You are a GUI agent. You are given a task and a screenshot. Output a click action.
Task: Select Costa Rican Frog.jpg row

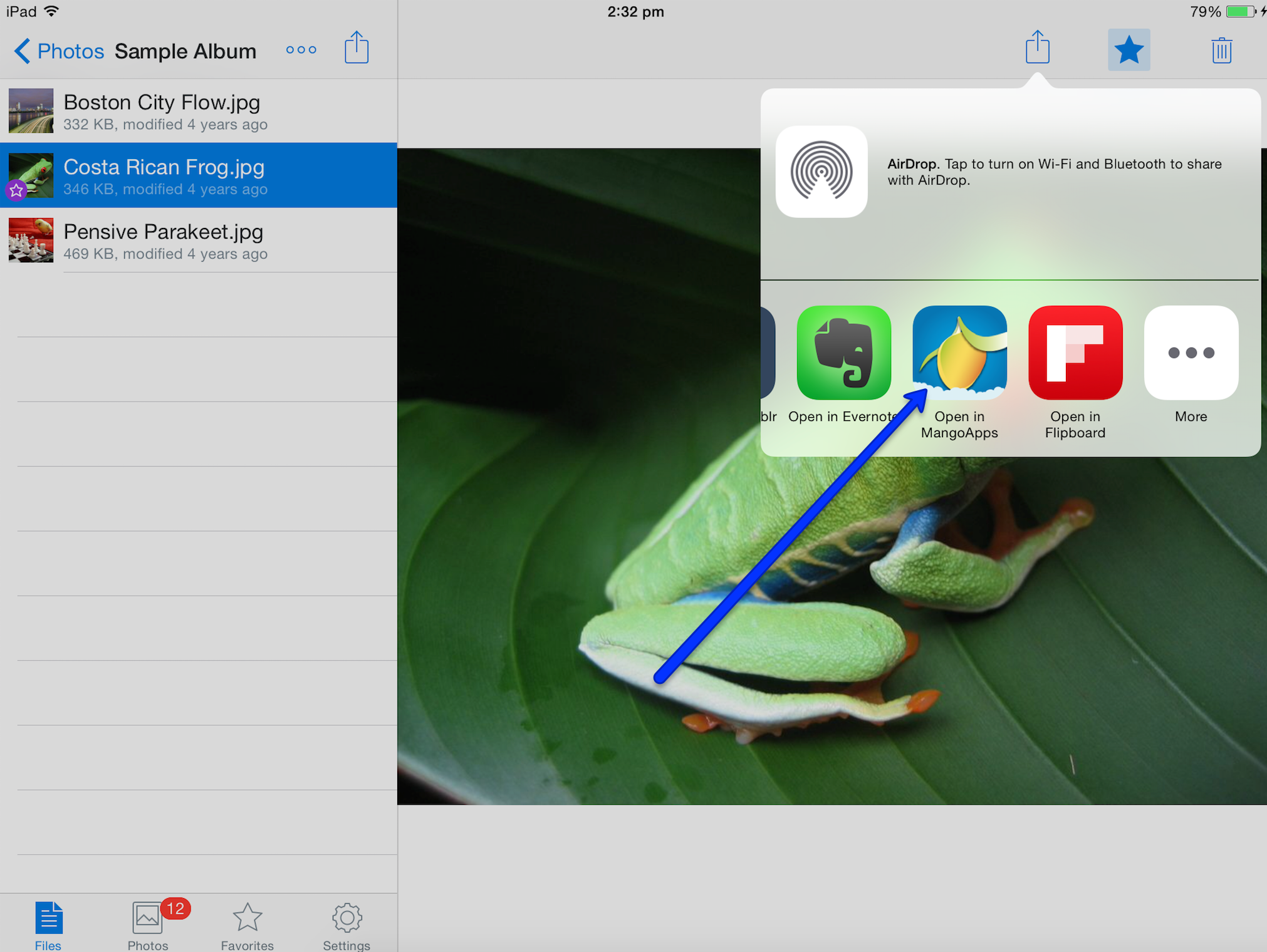pyautogui.click(x=199, y=175)
